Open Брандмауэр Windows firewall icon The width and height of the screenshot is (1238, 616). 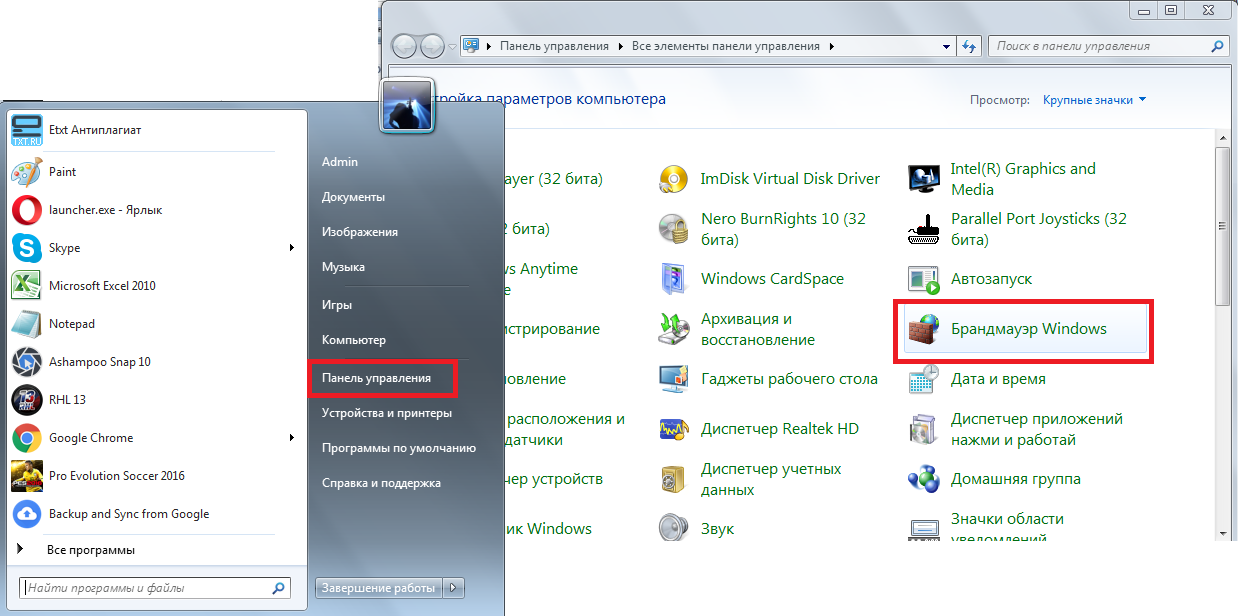click(x=924, y=329)
